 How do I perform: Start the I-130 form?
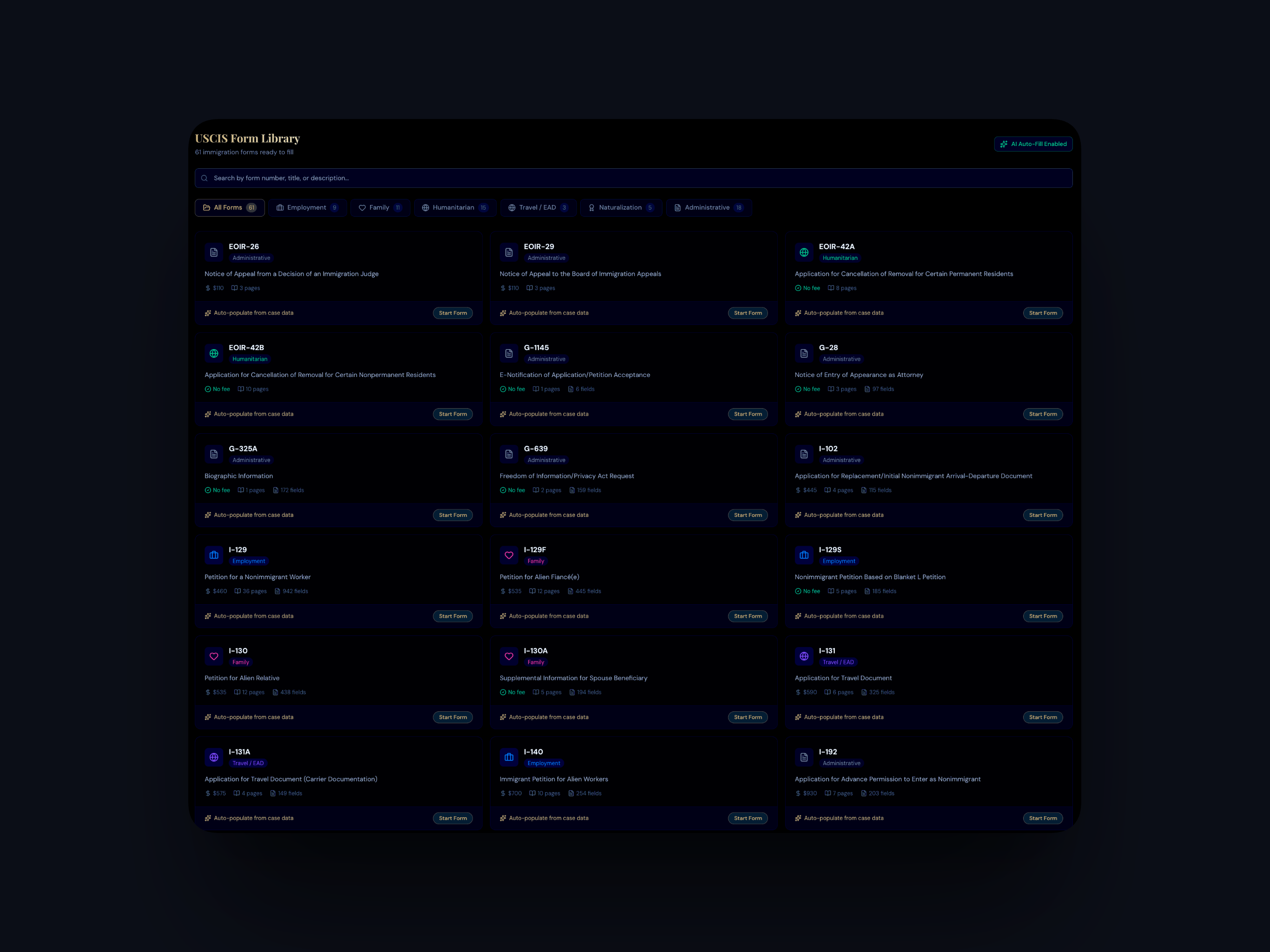click(x=453, y=717)
